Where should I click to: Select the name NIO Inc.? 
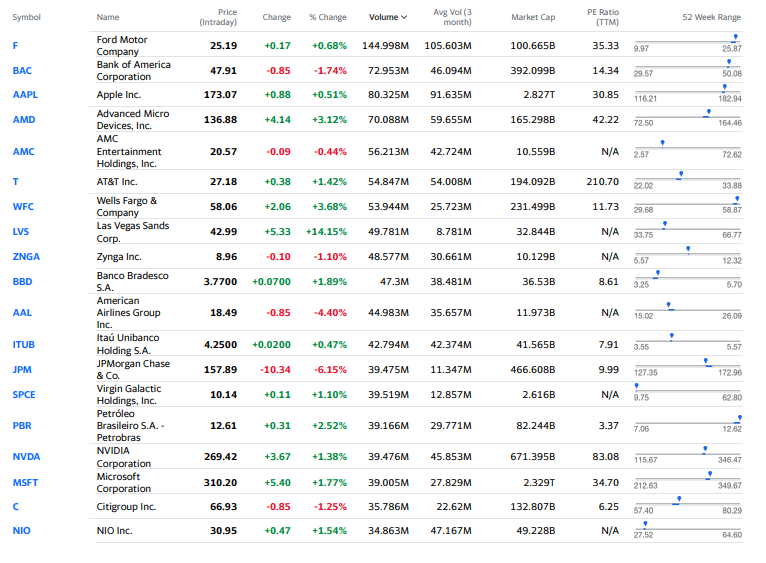[x=114, y=530]
